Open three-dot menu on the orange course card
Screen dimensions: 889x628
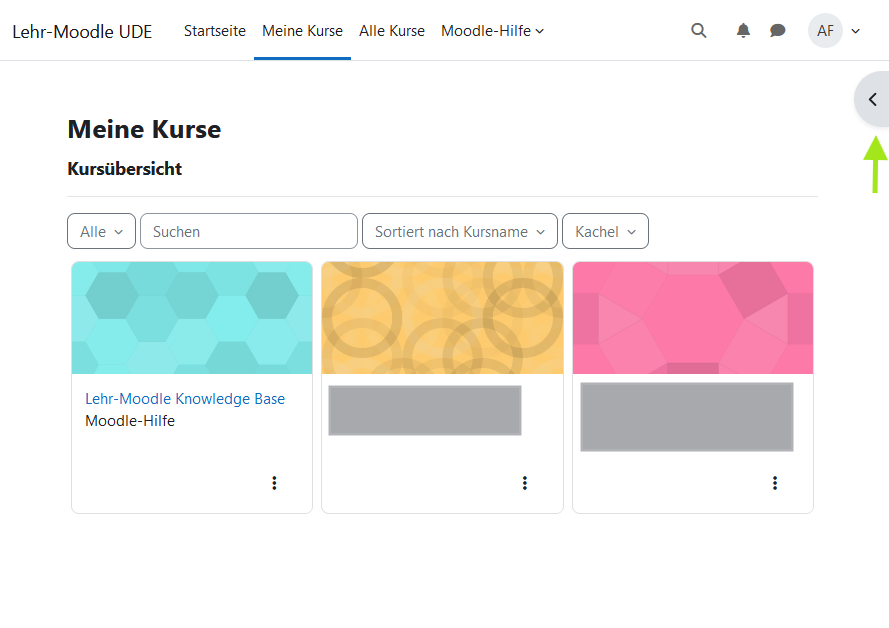point(524,483)
